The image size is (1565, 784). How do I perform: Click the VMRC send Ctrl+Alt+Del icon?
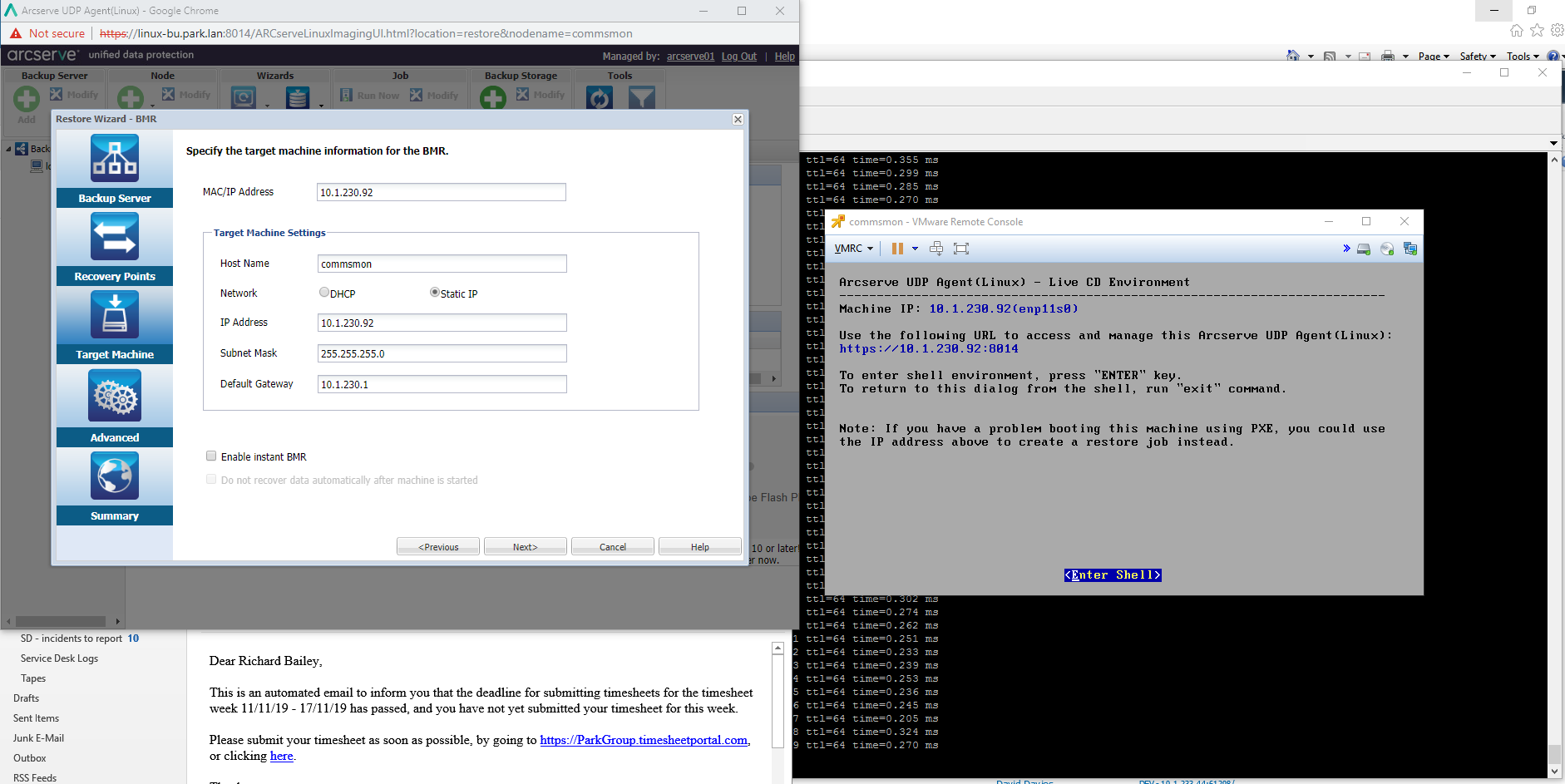point(936,248)
